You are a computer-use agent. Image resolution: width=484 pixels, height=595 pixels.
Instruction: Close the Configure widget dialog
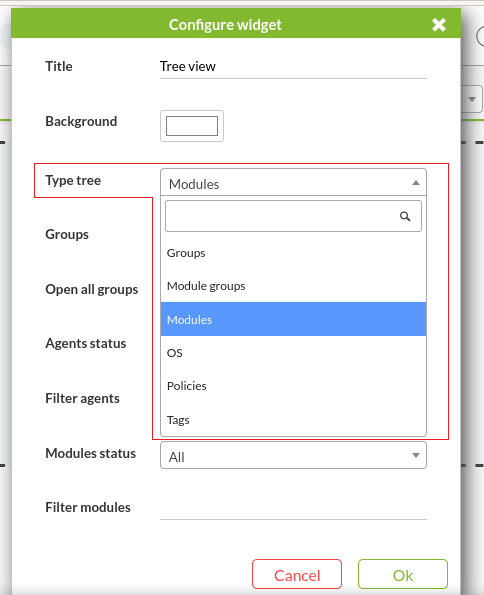pos(438,25)
